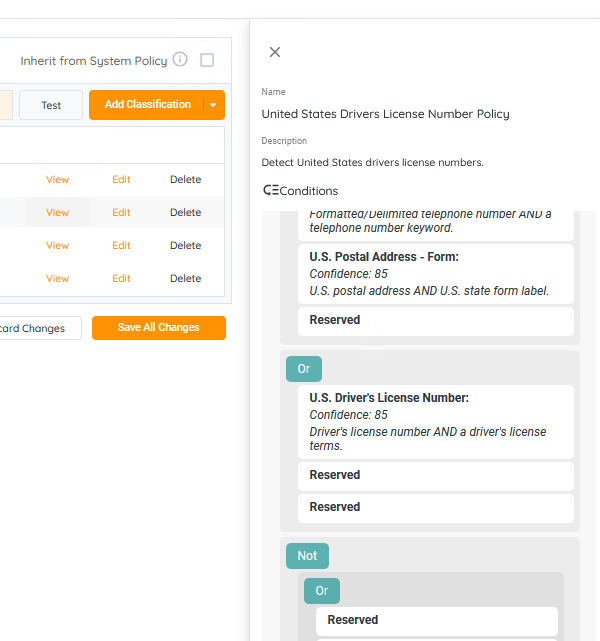Close the policy details side panel
The image size is (600, 641).
point(275,52)
